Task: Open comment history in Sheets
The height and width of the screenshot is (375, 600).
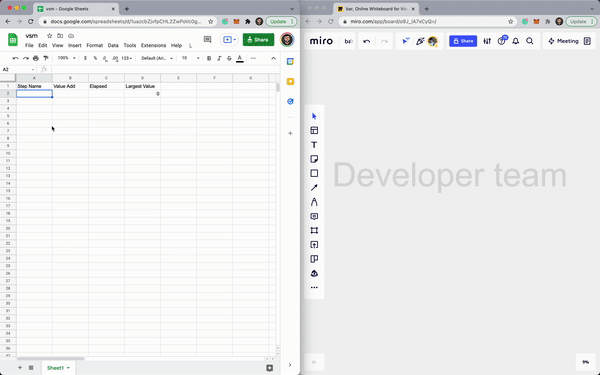Action: coord(207,39)
